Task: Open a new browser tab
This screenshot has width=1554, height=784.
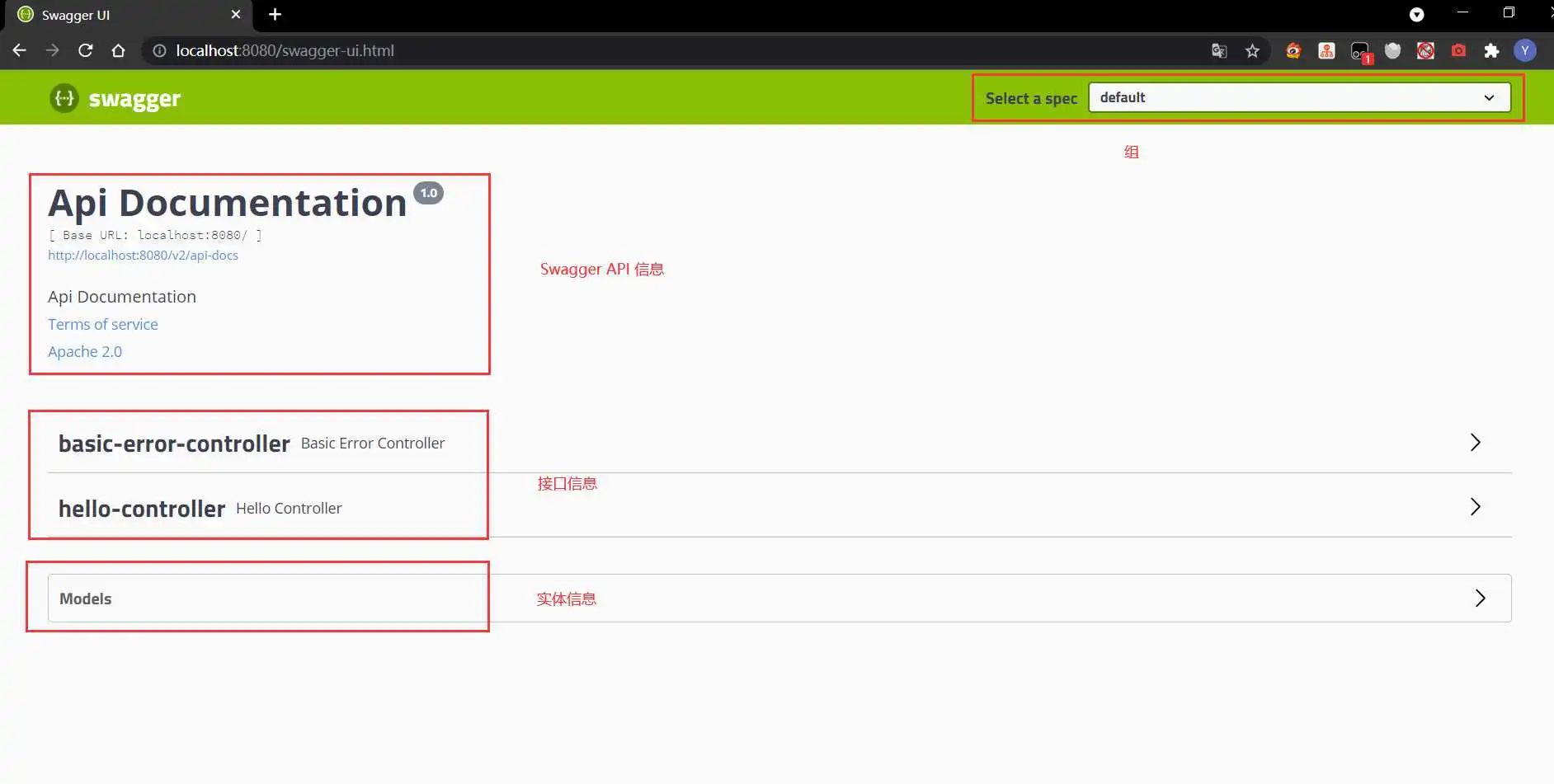Action: 275,15
